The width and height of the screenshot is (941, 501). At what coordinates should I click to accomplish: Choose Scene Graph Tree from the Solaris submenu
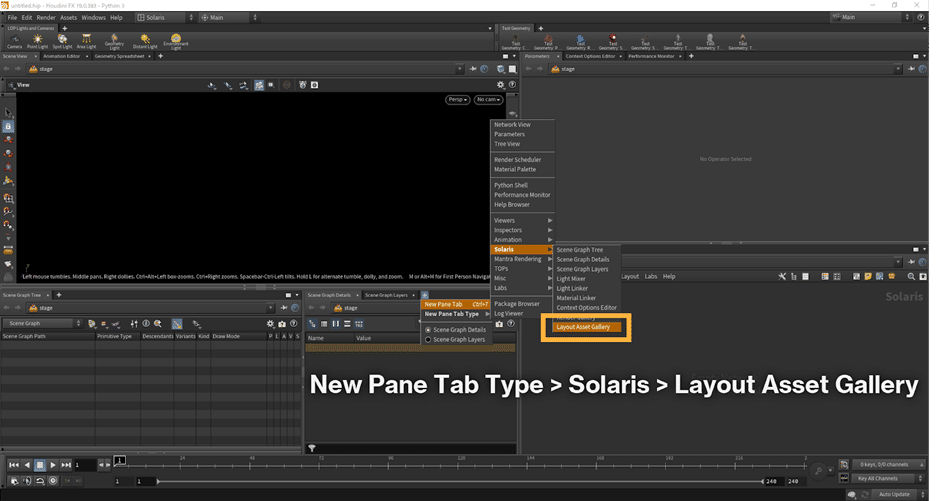580,250
